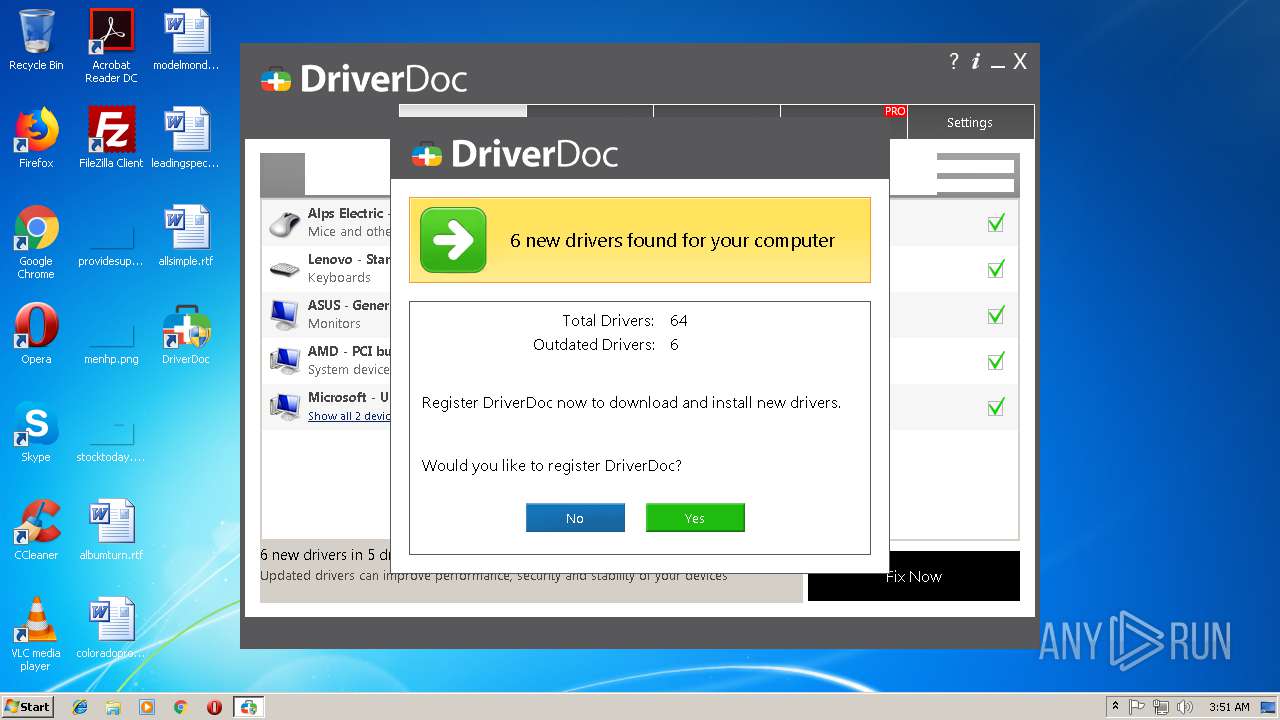Click the ASUS monitor device icon
Viewport: 1280px width, 720px height.
point(285,315)
